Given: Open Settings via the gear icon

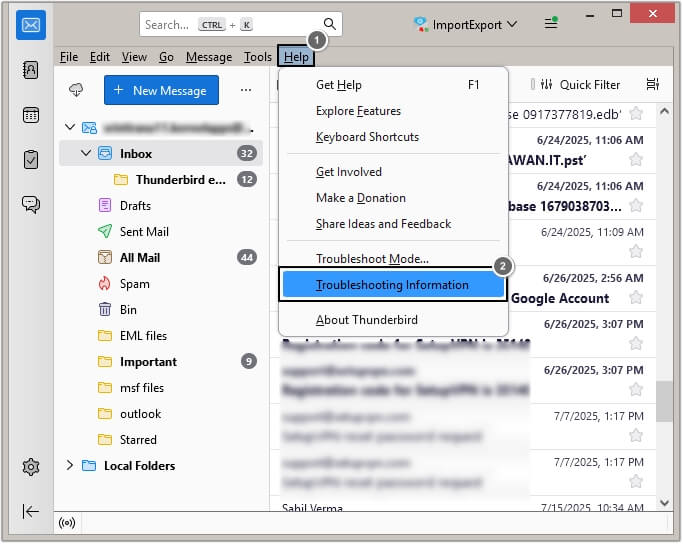Looking at the screenshot, I should [31, 467].
